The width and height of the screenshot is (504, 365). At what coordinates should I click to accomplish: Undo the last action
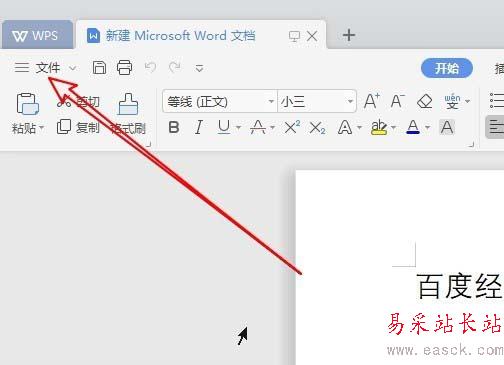point(150,68)
